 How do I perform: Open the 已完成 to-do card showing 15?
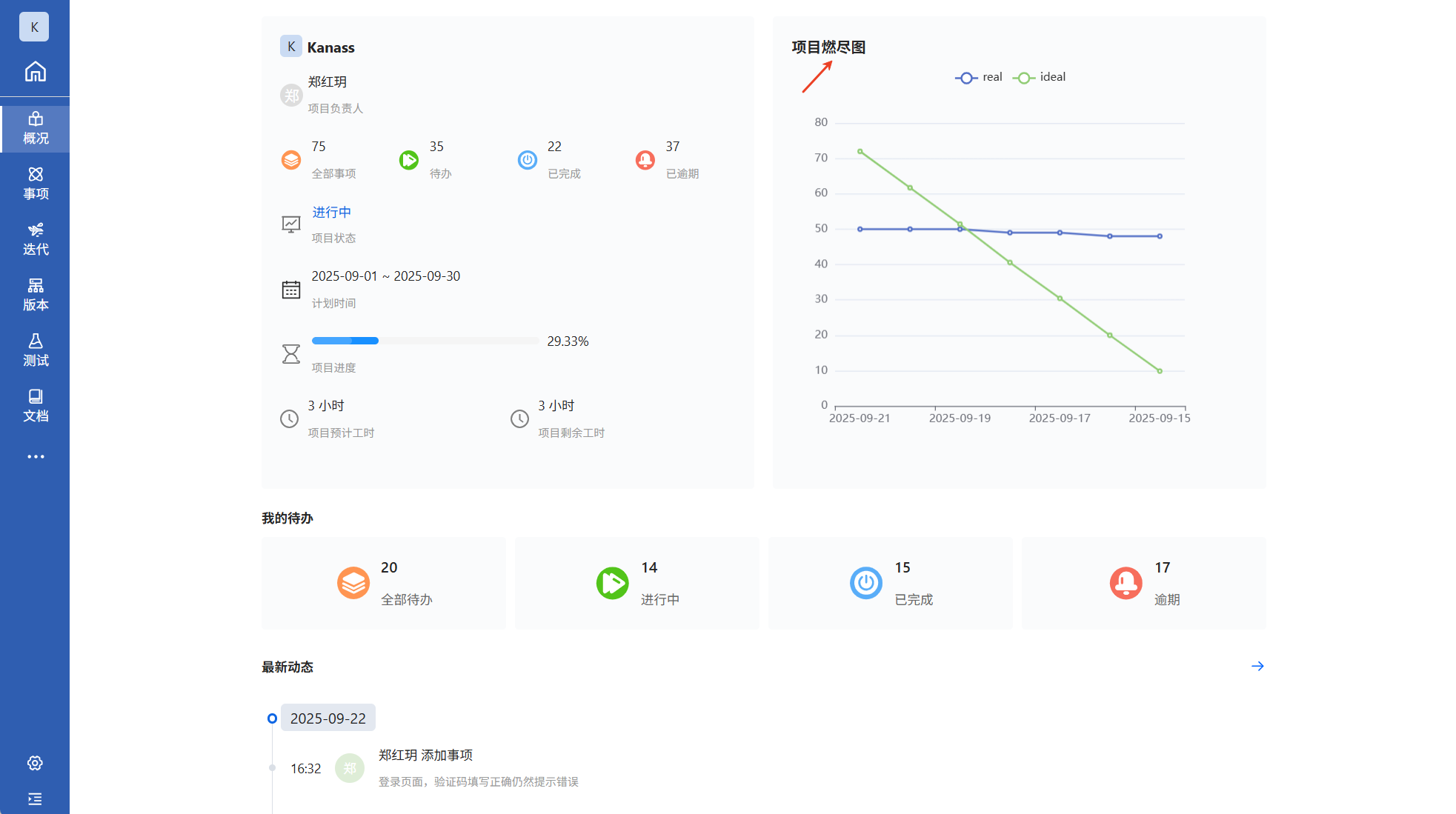pos(890,583)
